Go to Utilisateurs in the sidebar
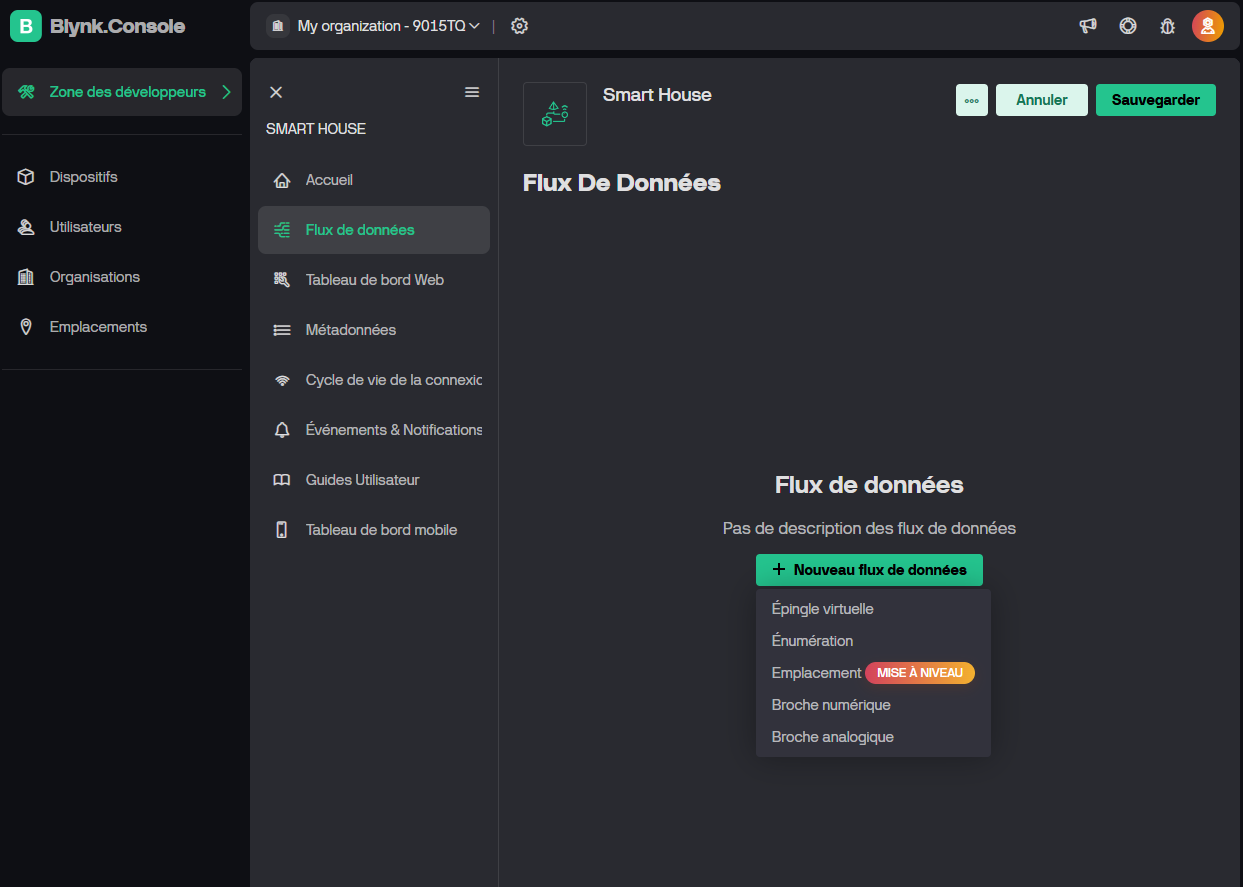The width and height of the screenshot is (1243, 887). [x=122, y=227]
